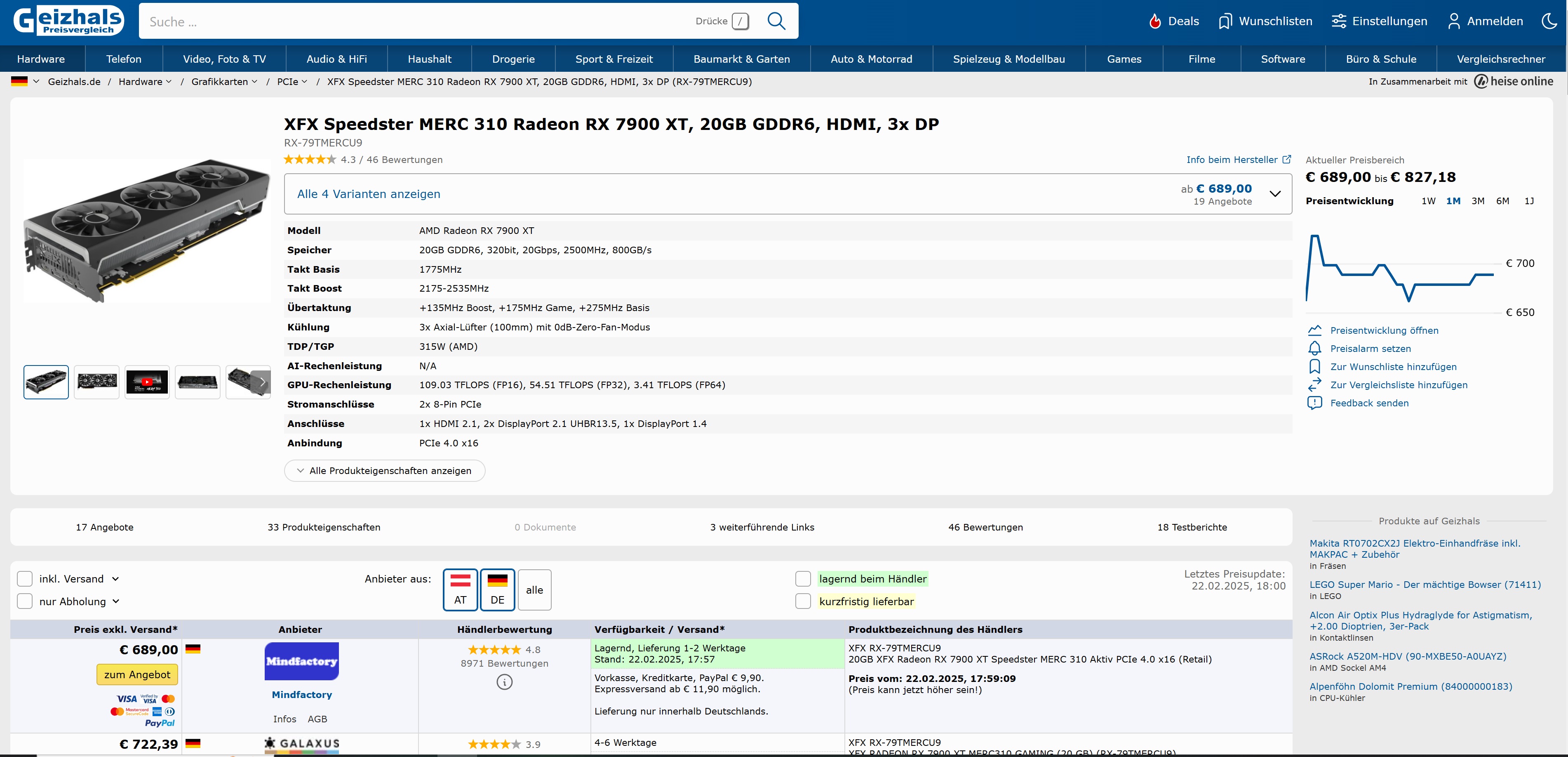Click the PayPal payment icon
This screenshot has height=757, width=1568.
(x=160, y=724)
